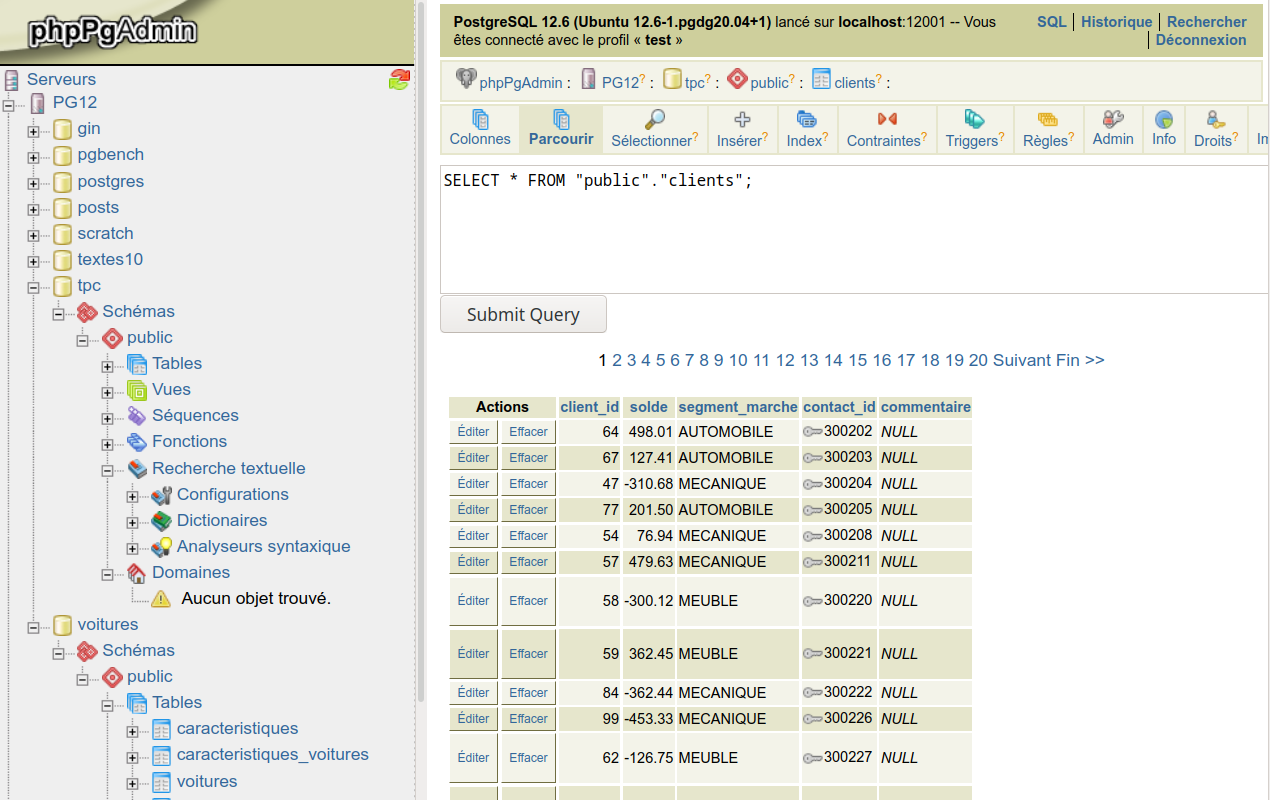The height and width of the screenshot is (800, 1270).
Task: Click the Triggers tab icon
Action: click(975, 120)
